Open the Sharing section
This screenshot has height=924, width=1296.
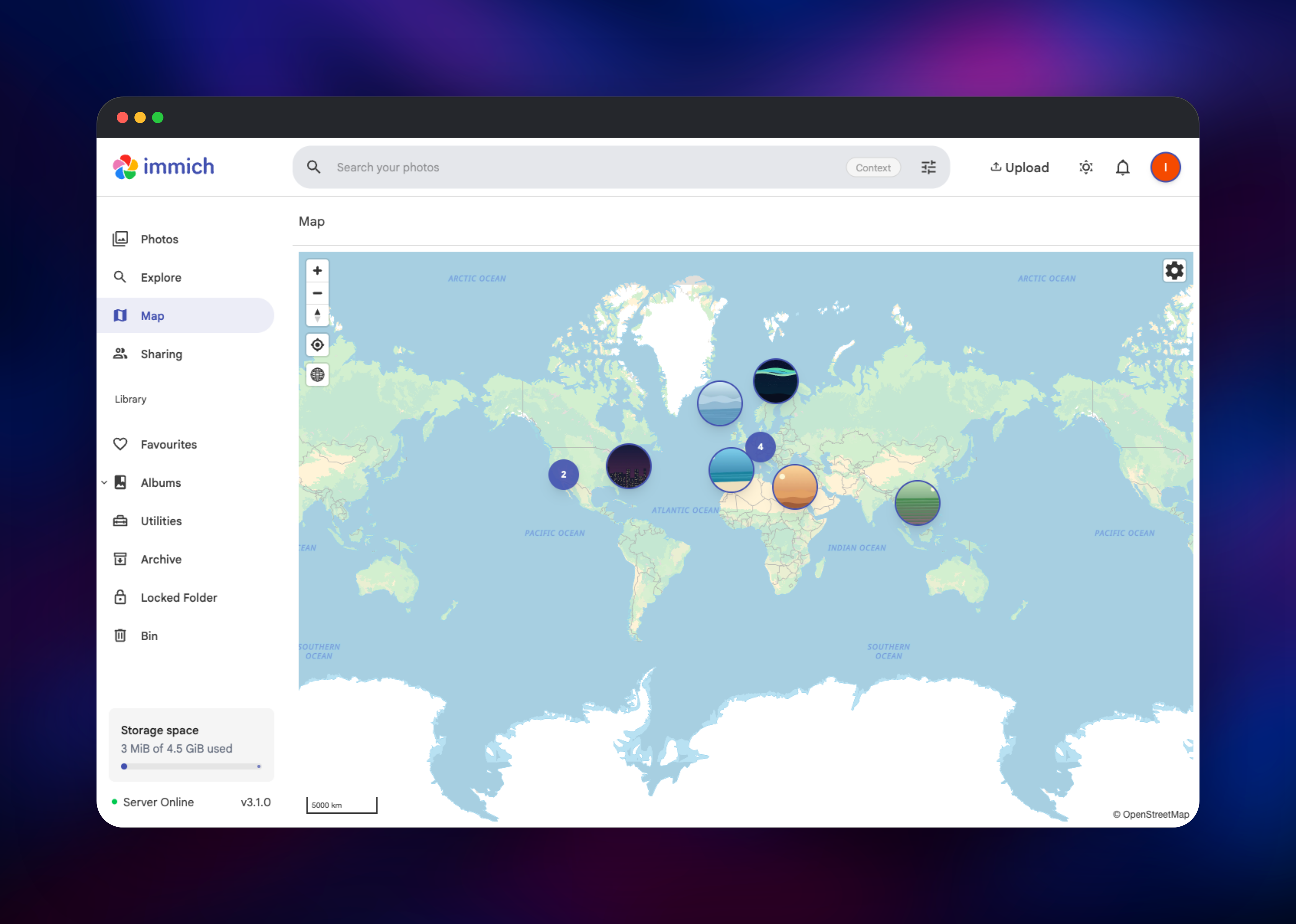(185, 354)
